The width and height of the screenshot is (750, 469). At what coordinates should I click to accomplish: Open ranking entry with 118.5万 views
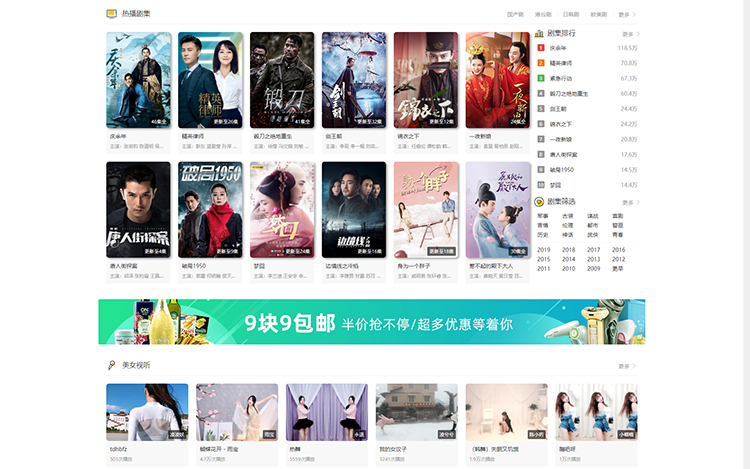tap(587, 48)
